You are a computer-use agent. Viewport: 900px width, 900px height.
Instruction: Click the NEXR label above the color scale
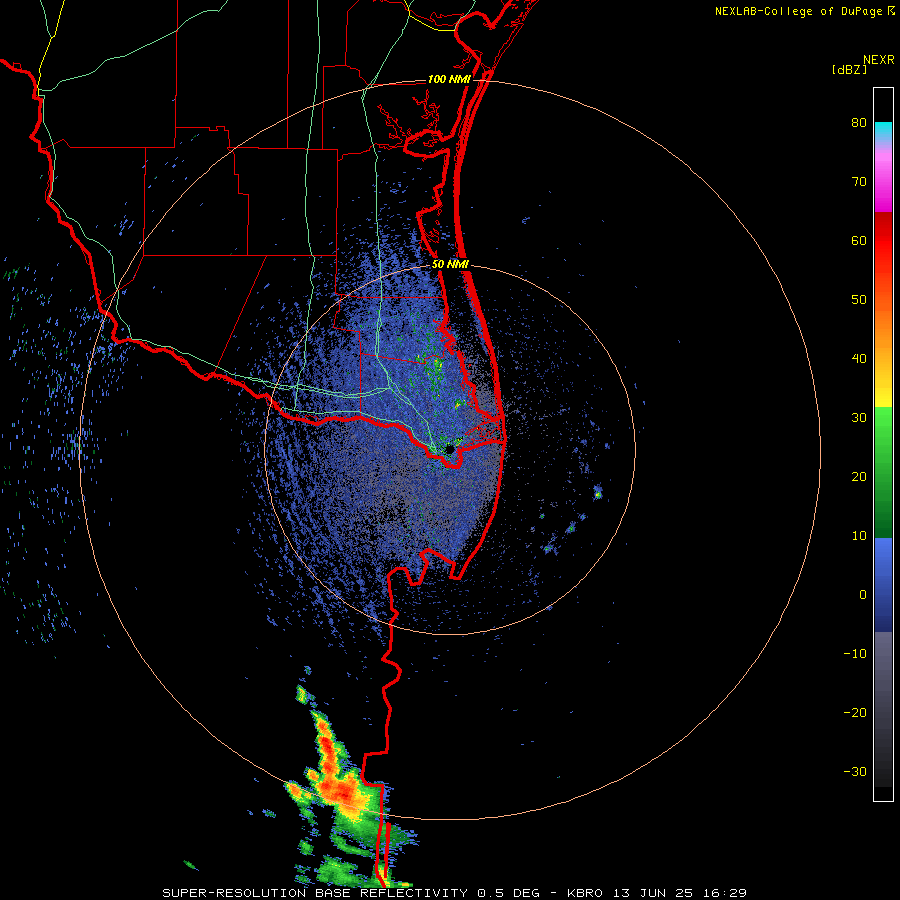coord(879,60)
